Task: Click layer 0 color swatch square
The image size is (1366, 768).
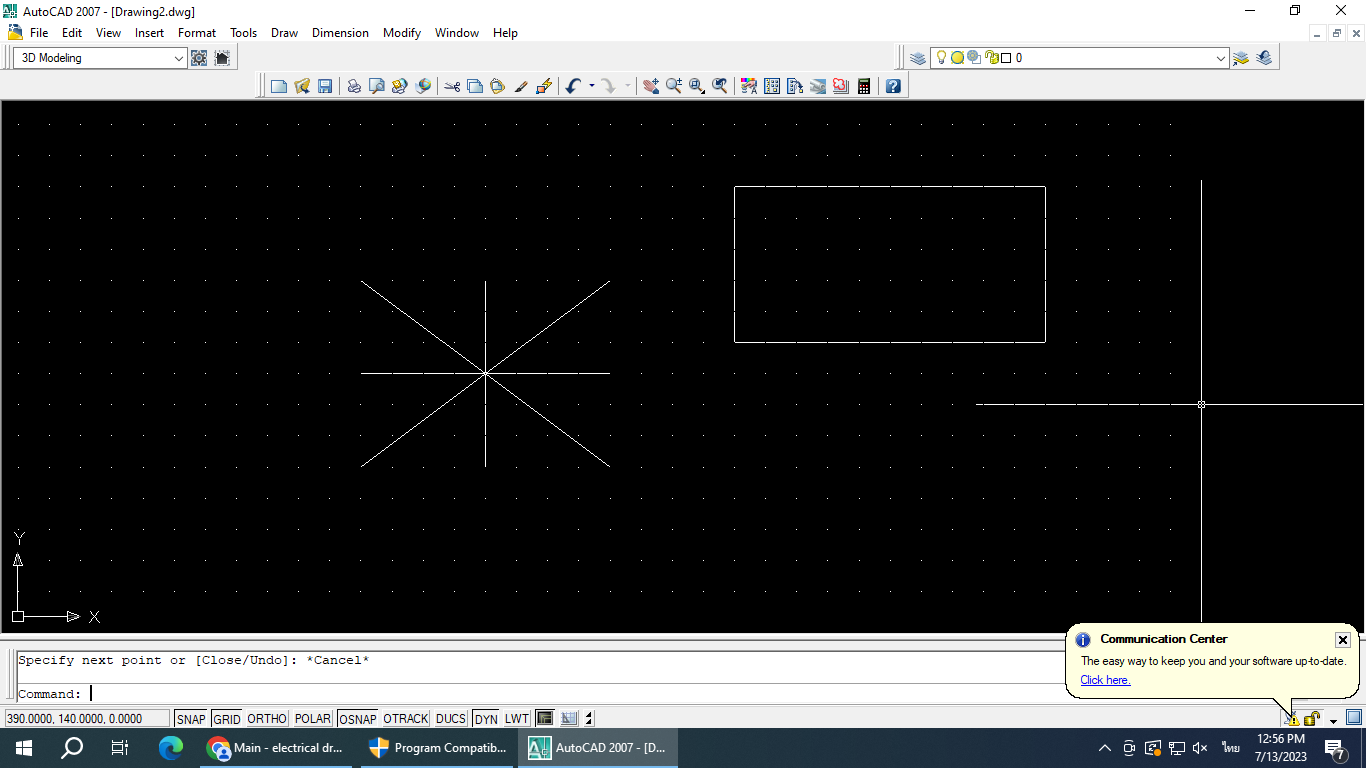Action: 1006,58
